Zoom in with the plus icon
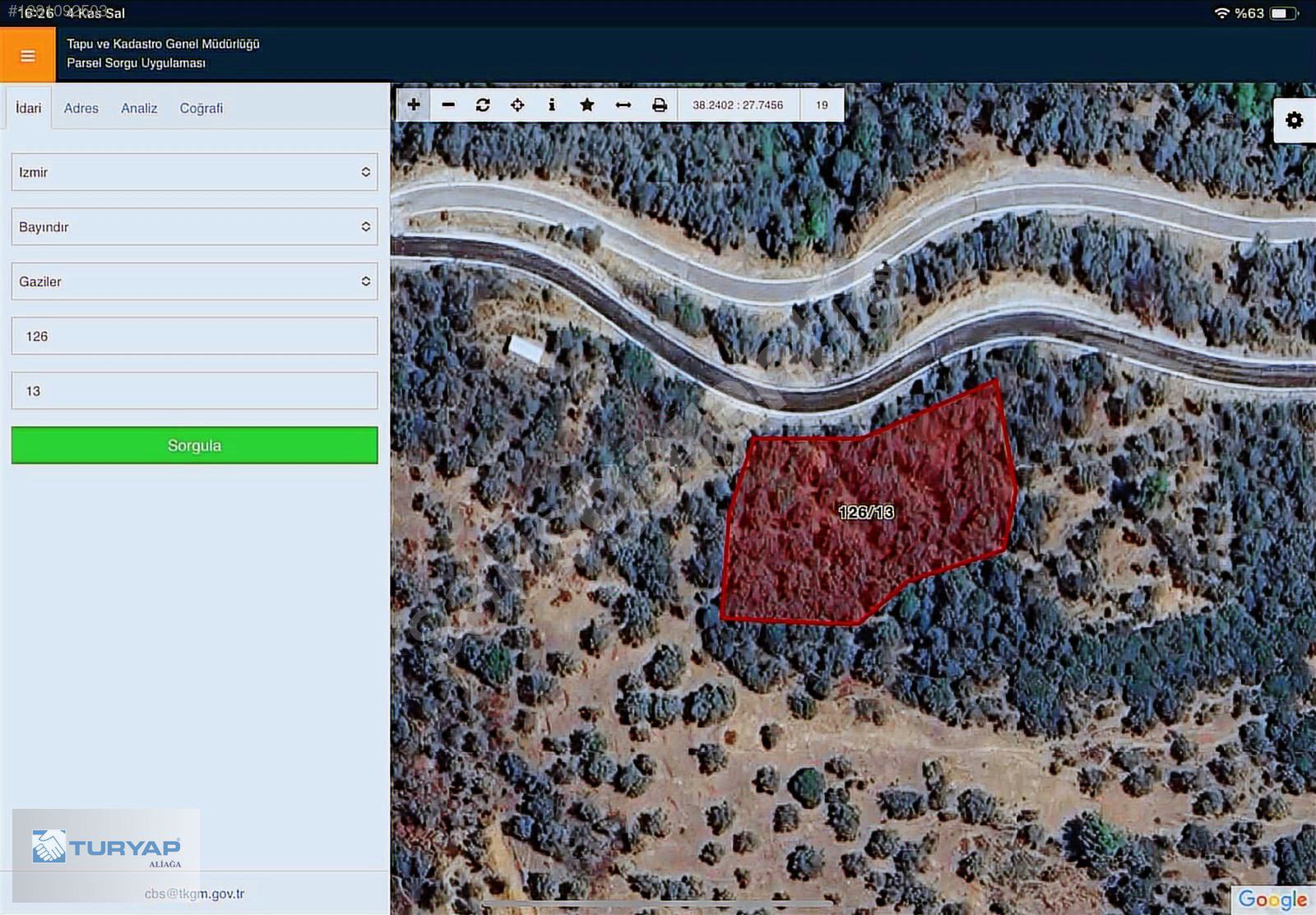The height and width of the screenshot is (915, 1316). point(414,105)
